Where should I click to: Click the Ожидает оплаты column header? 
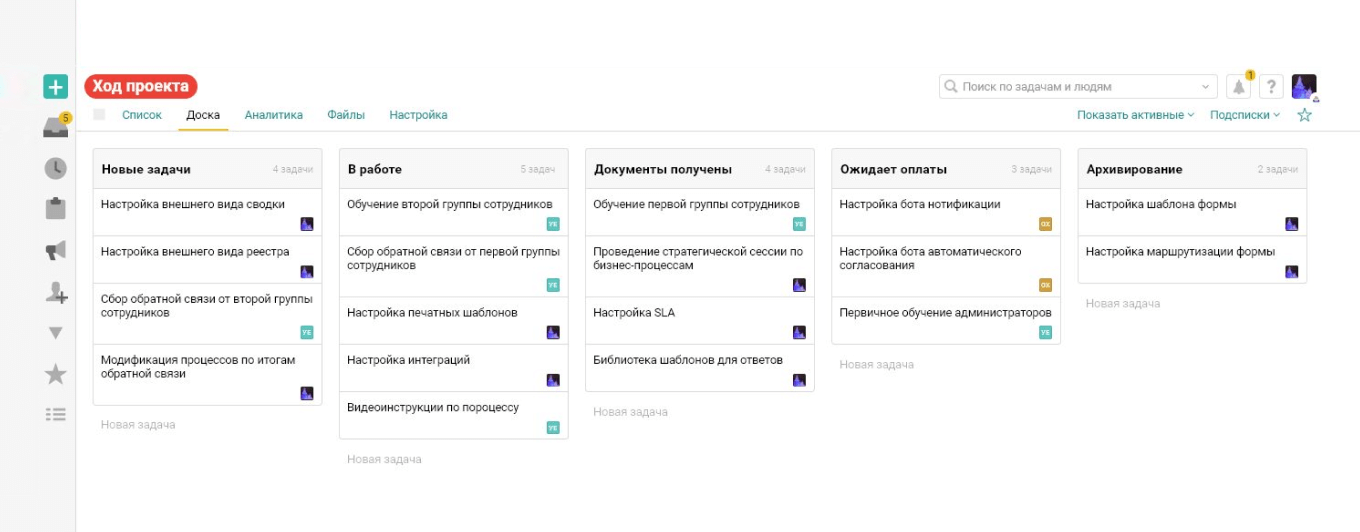[x=946, y=169]
